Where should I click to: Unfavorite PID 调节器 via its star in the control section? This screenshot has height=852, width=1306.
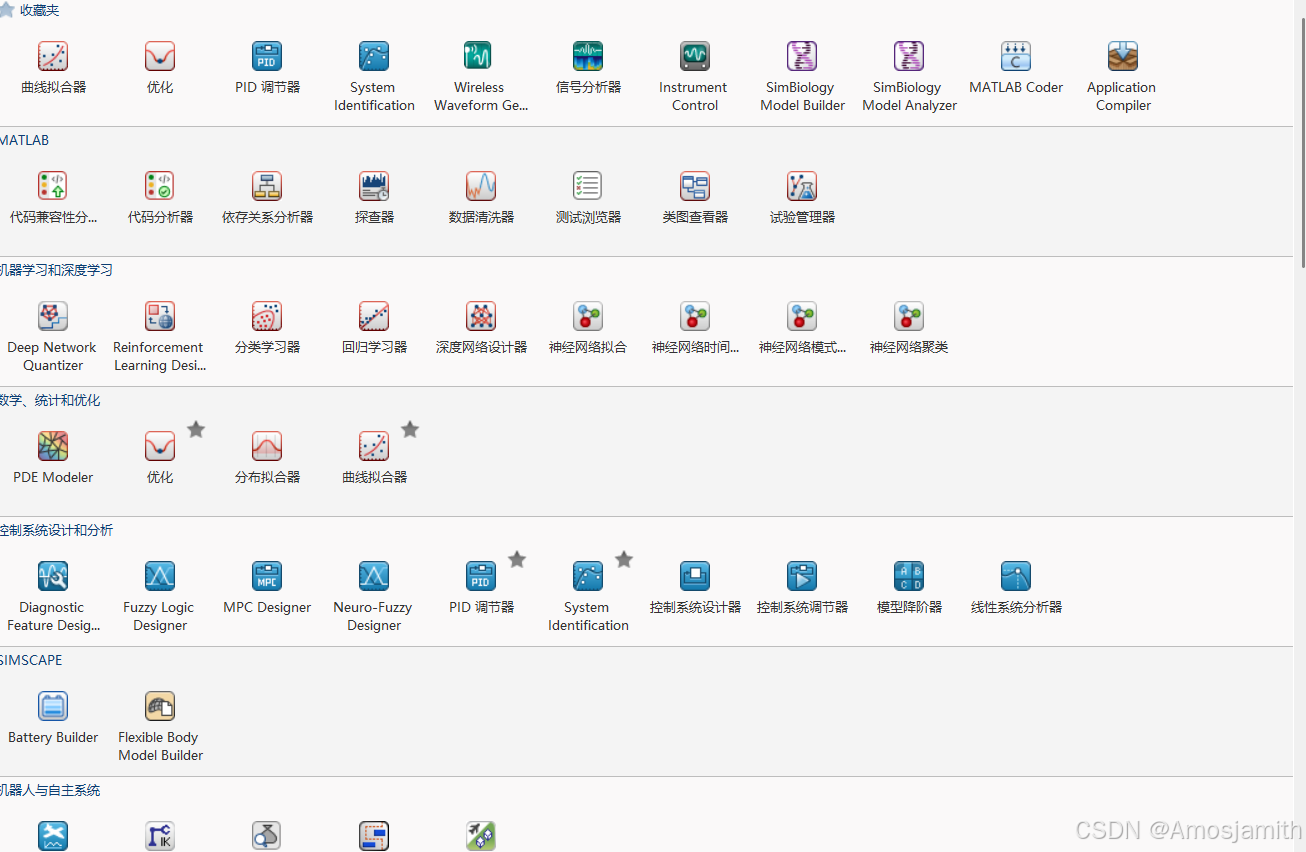517,559
